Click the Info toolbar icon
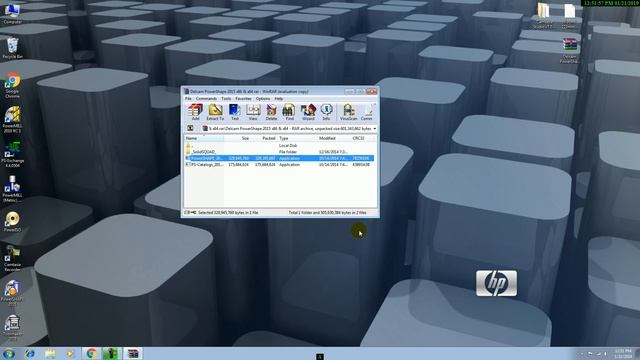Viewport: 640px width, 360px height. pos(326,112)
